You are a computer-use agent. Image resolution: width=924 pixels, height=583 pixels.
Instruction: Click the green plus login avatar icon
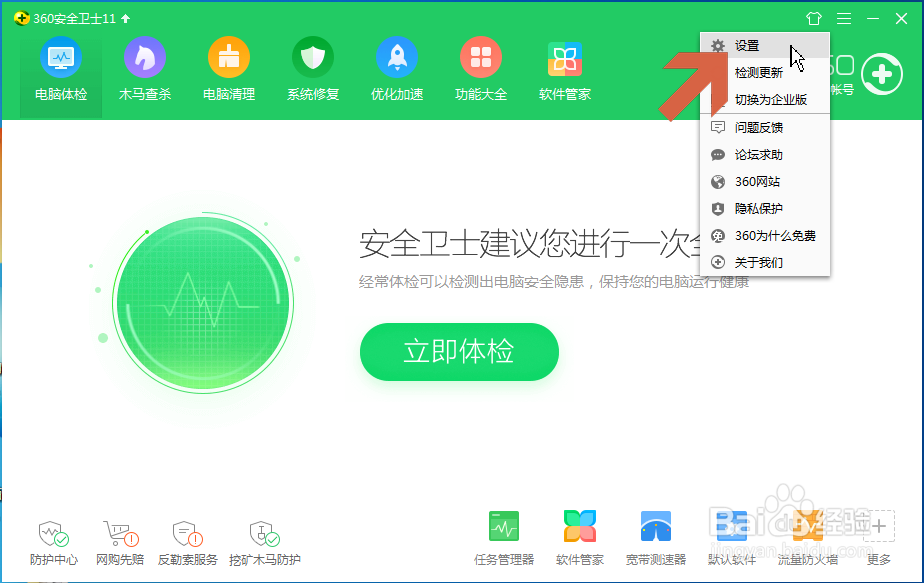click(x=882, y=74)
